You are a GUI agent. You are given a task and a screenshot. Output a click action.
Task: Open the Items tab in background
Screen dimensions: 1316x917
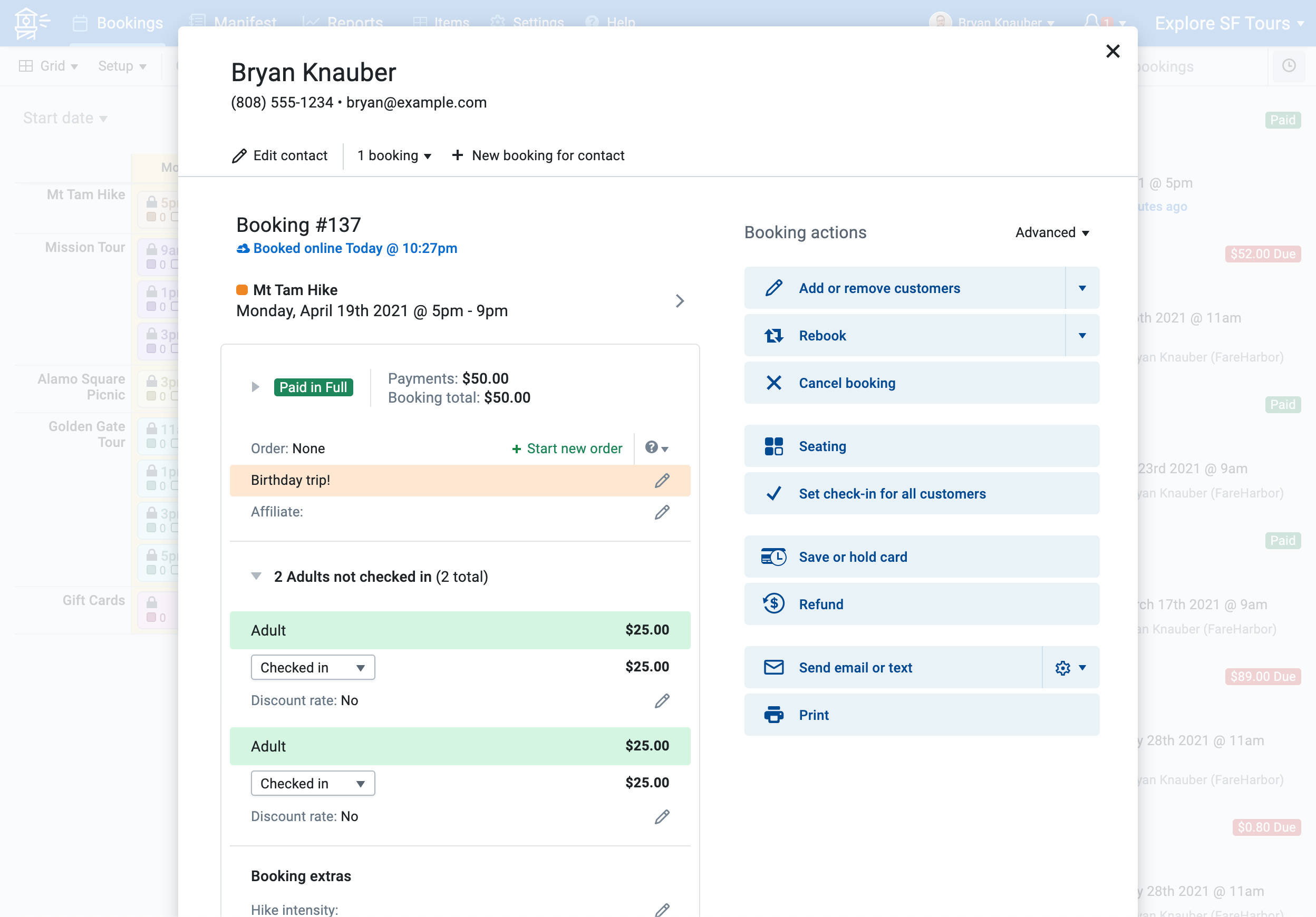click(441, 22)
